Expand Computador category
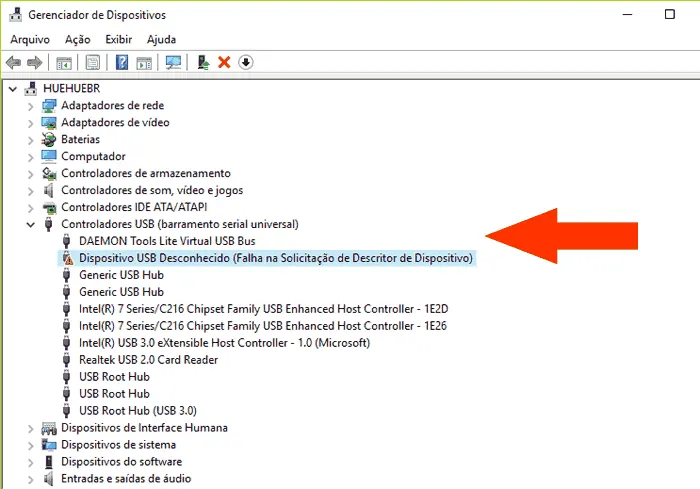This screenshot has height=489, width=700. pyautogui.click(x=30, y=157)
